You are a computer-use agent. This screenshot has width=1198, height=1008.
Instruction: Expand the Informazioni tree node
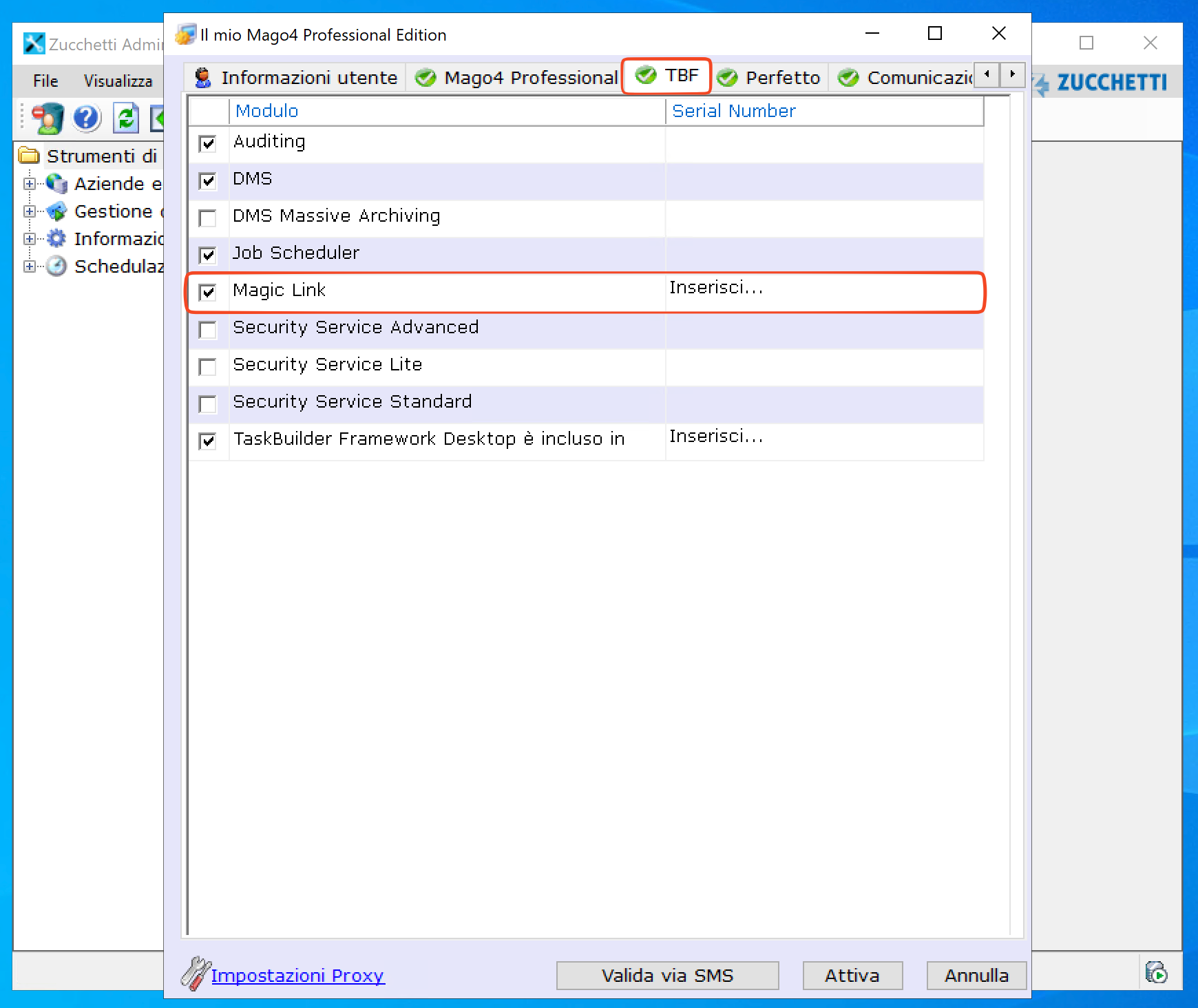coord(29,239)
